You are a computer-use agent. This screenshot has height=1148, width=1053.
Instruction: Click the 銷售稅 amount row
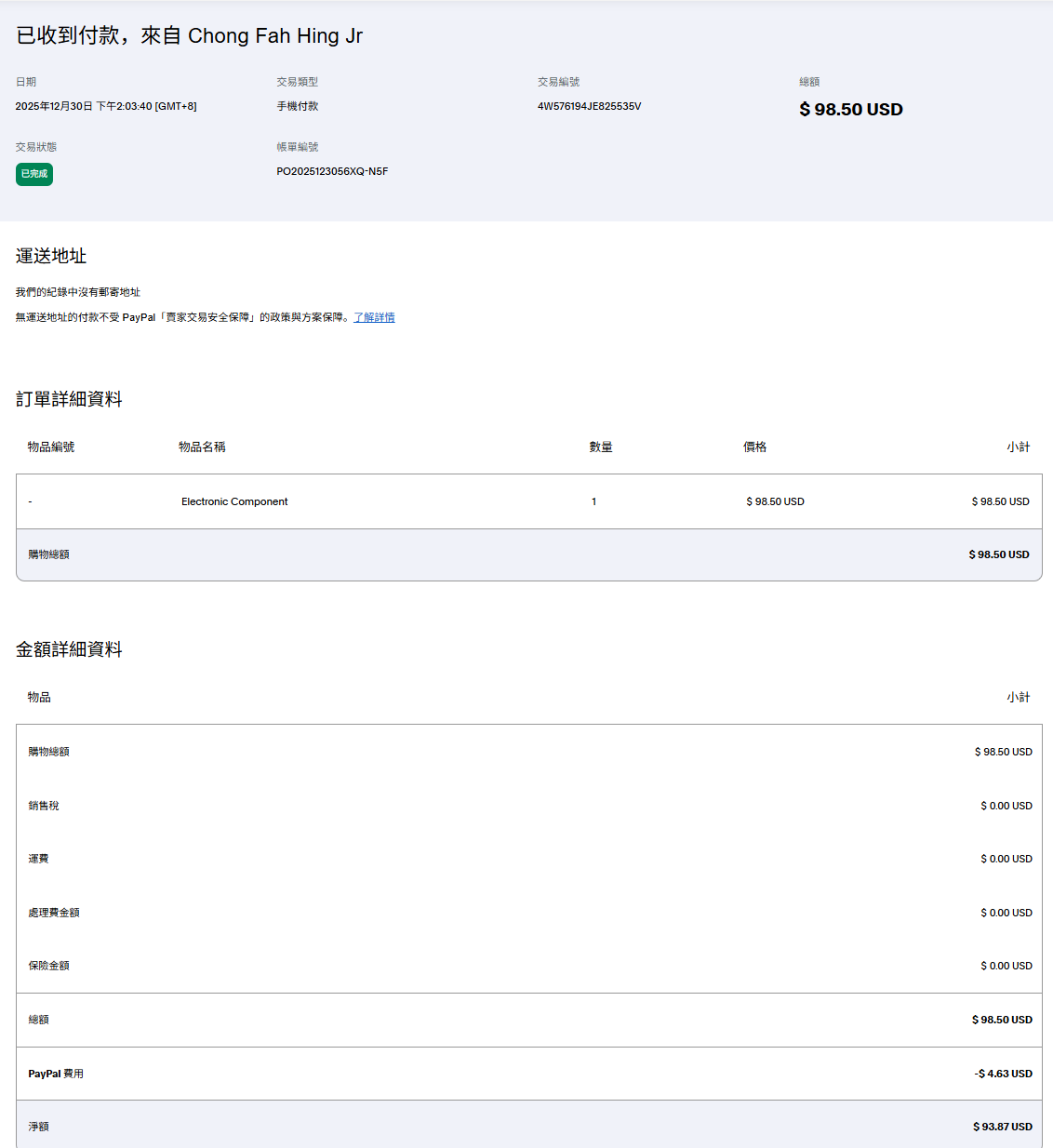44,806
